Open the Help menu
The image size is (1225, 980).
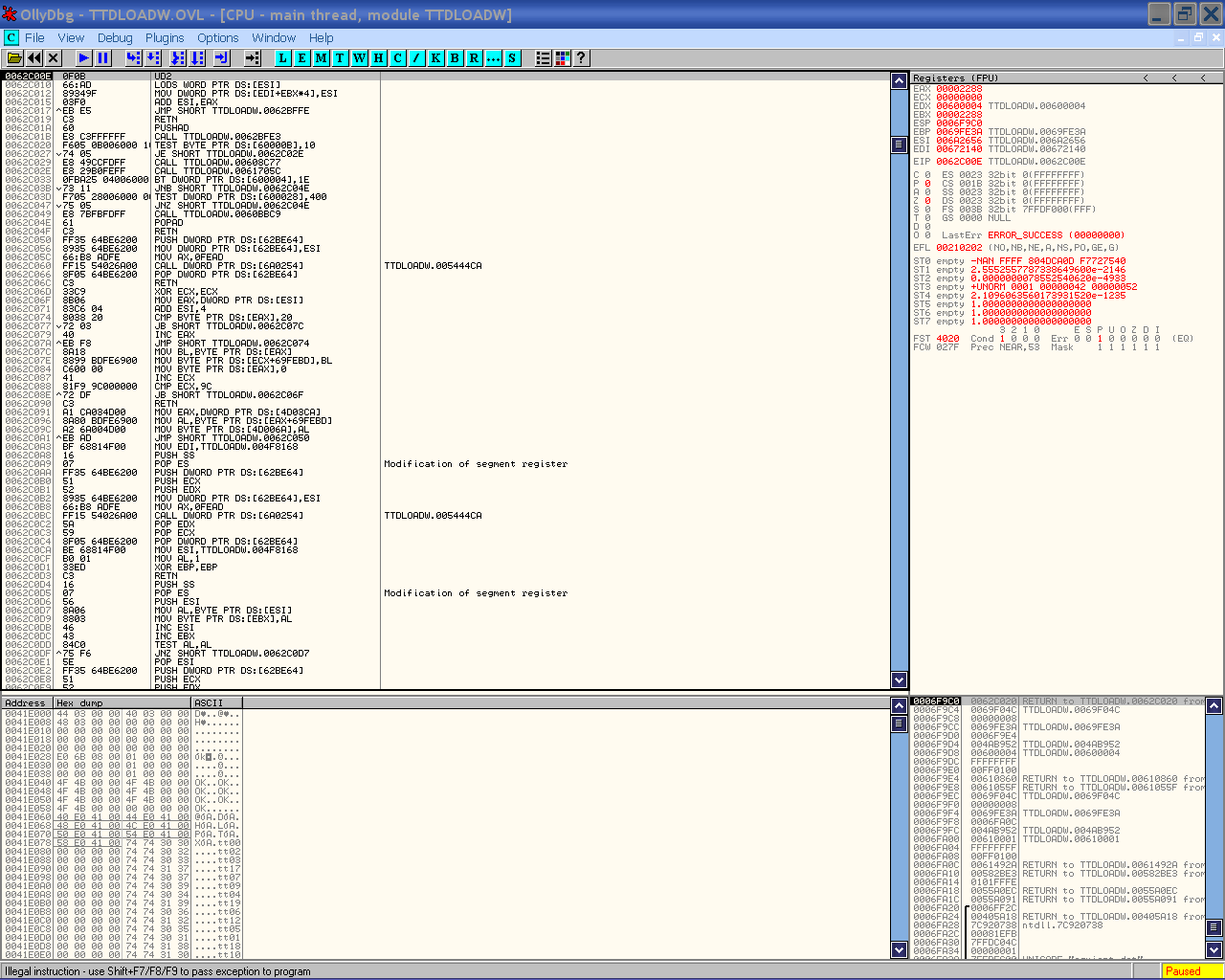tap(322, 37)
